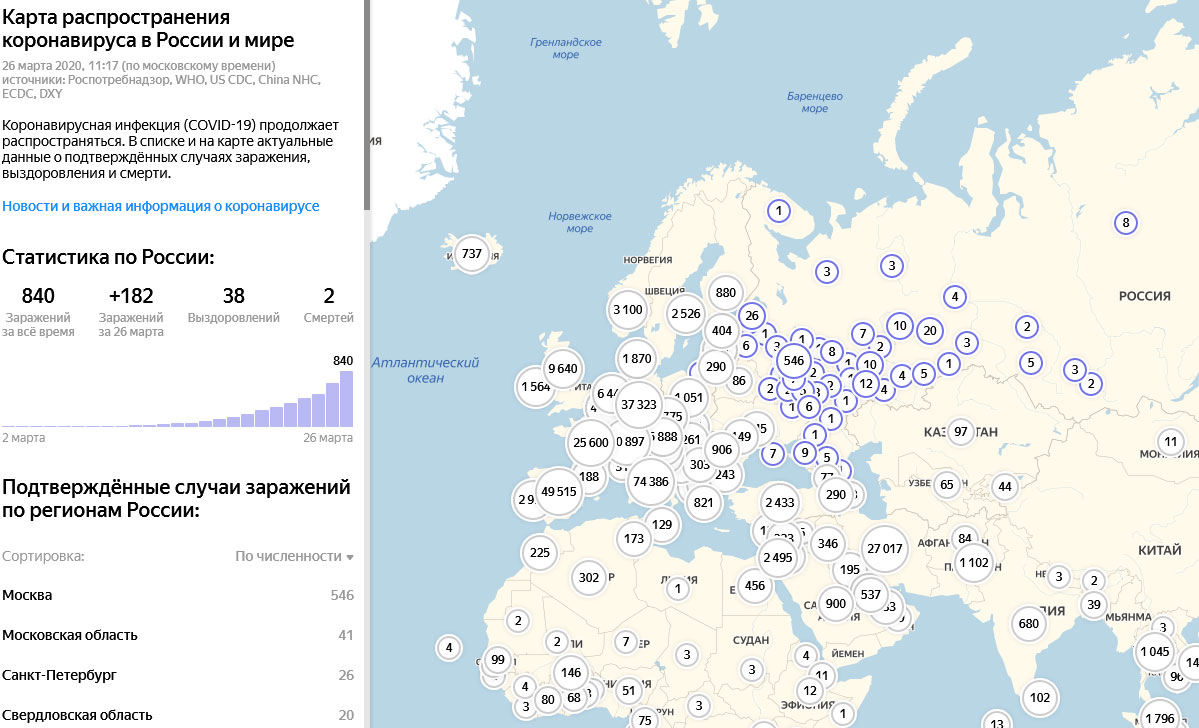Image resolution: width=1199 pixels, height=728 pixels.
Task: Open the 'По численности' sorting dropdown
Action: point(294,556)
